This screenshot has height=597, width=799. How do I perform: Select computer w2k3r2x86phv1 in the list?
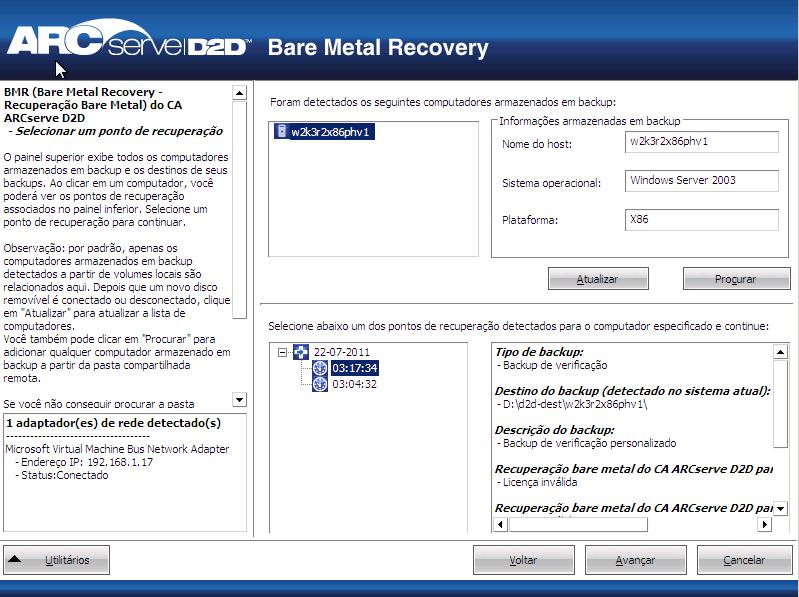point(330,132)
